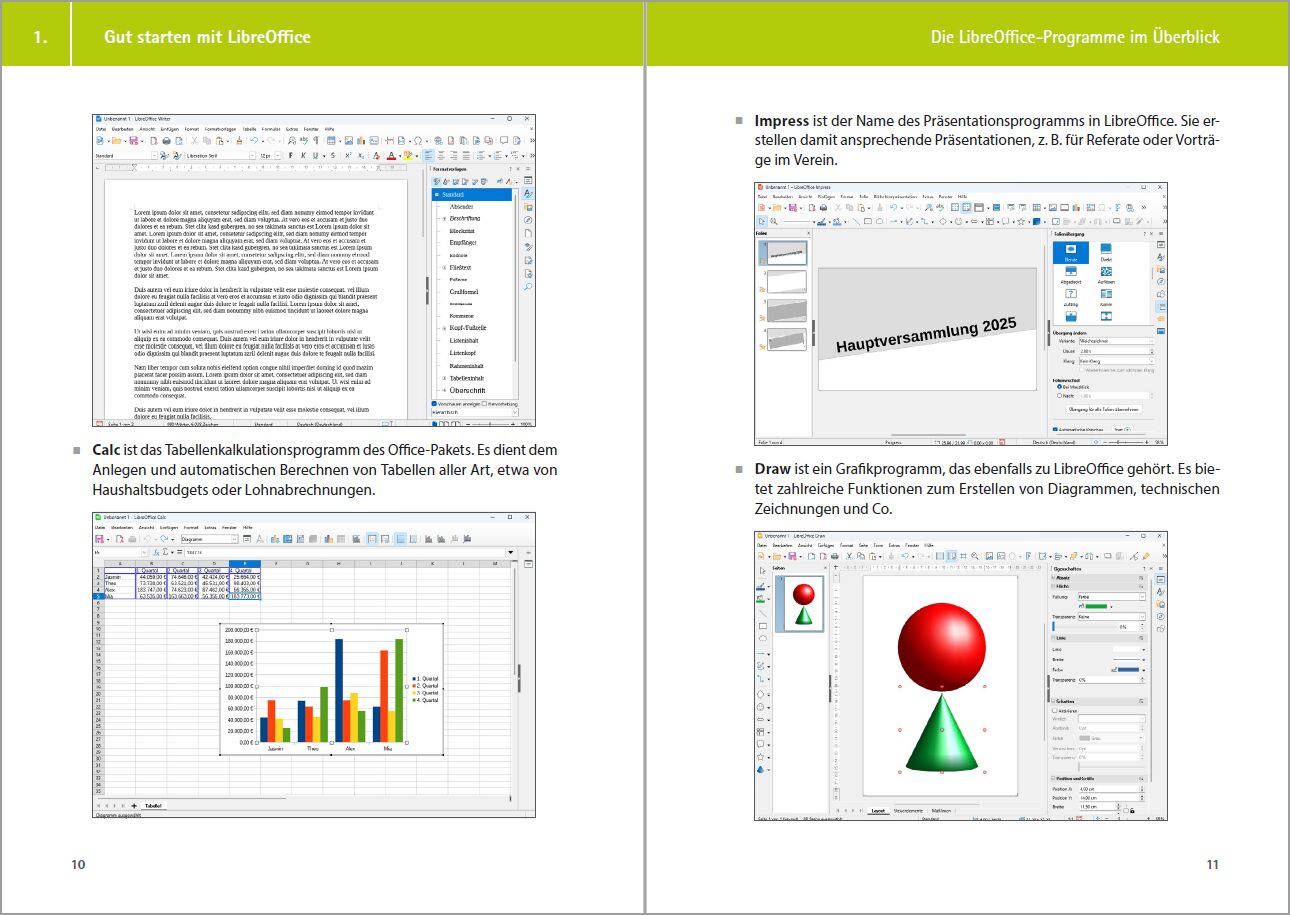Select slide 4 thumbnail in Impress slide panel
The height and width of the screenshot is (915, 1290).
pyautogui.click(x=789, y=340)
